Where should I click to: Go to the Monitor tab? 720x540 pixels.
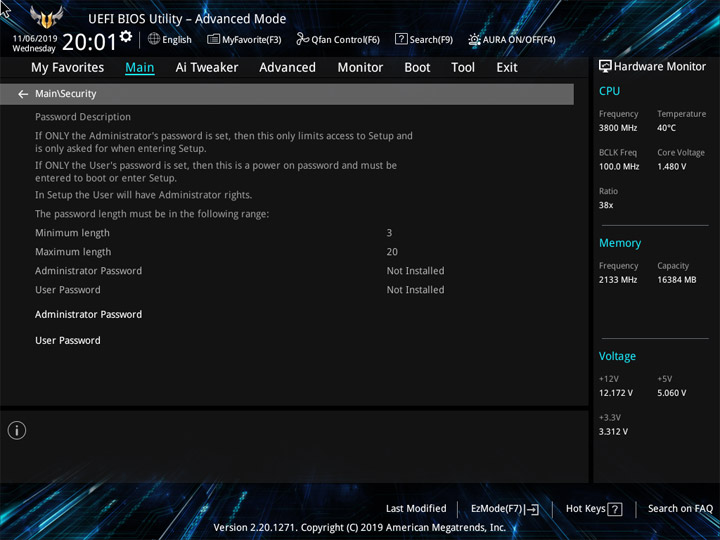click(x=360, y=68)
